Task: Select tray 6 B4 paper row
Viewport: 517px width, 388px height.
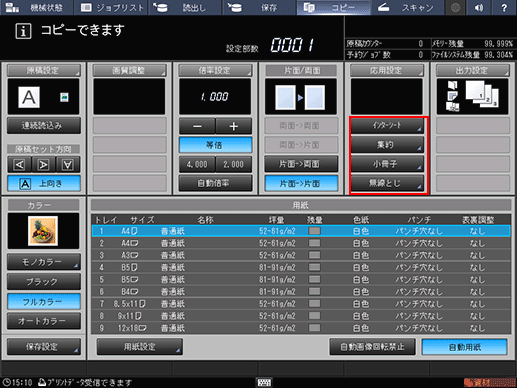Action: [x=301, y=292]
